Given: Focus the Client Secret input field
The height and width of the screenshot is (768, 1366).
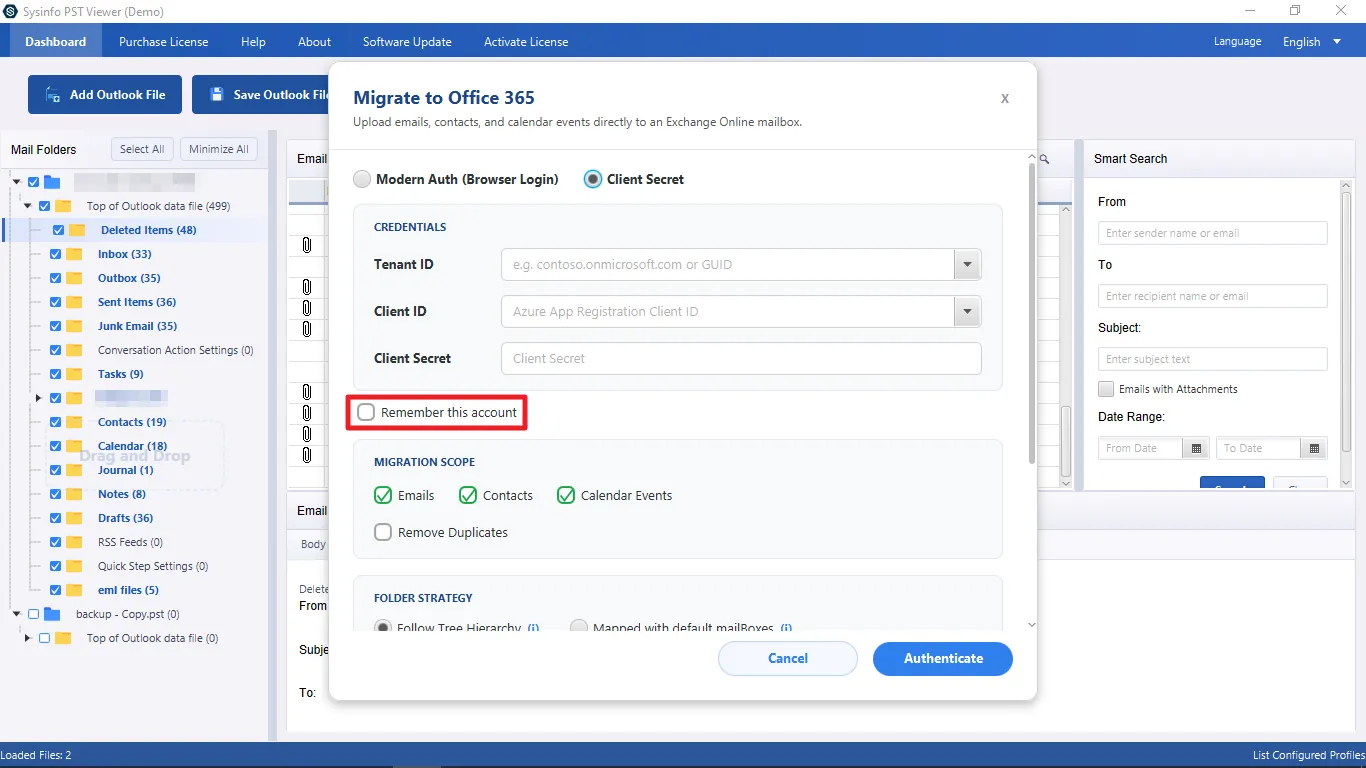Looking at the screenshot, I should [741, 358].
